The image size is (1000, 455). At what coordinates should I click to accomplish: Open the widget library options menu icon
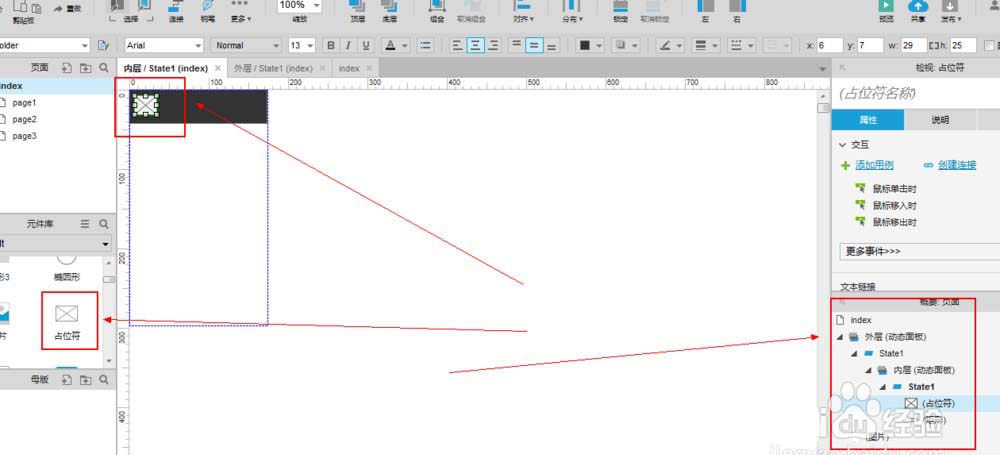click(x=85, y=224)
